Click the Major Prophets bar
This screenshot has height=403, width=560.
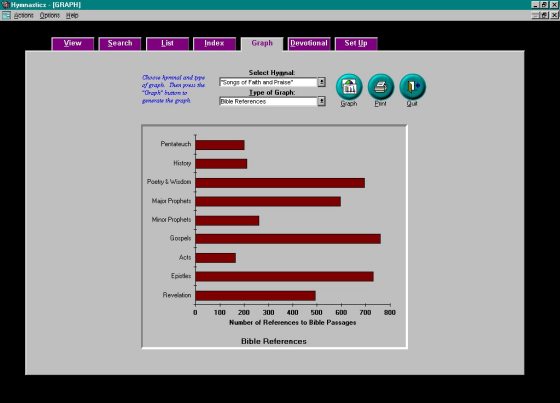click(268, 202)
